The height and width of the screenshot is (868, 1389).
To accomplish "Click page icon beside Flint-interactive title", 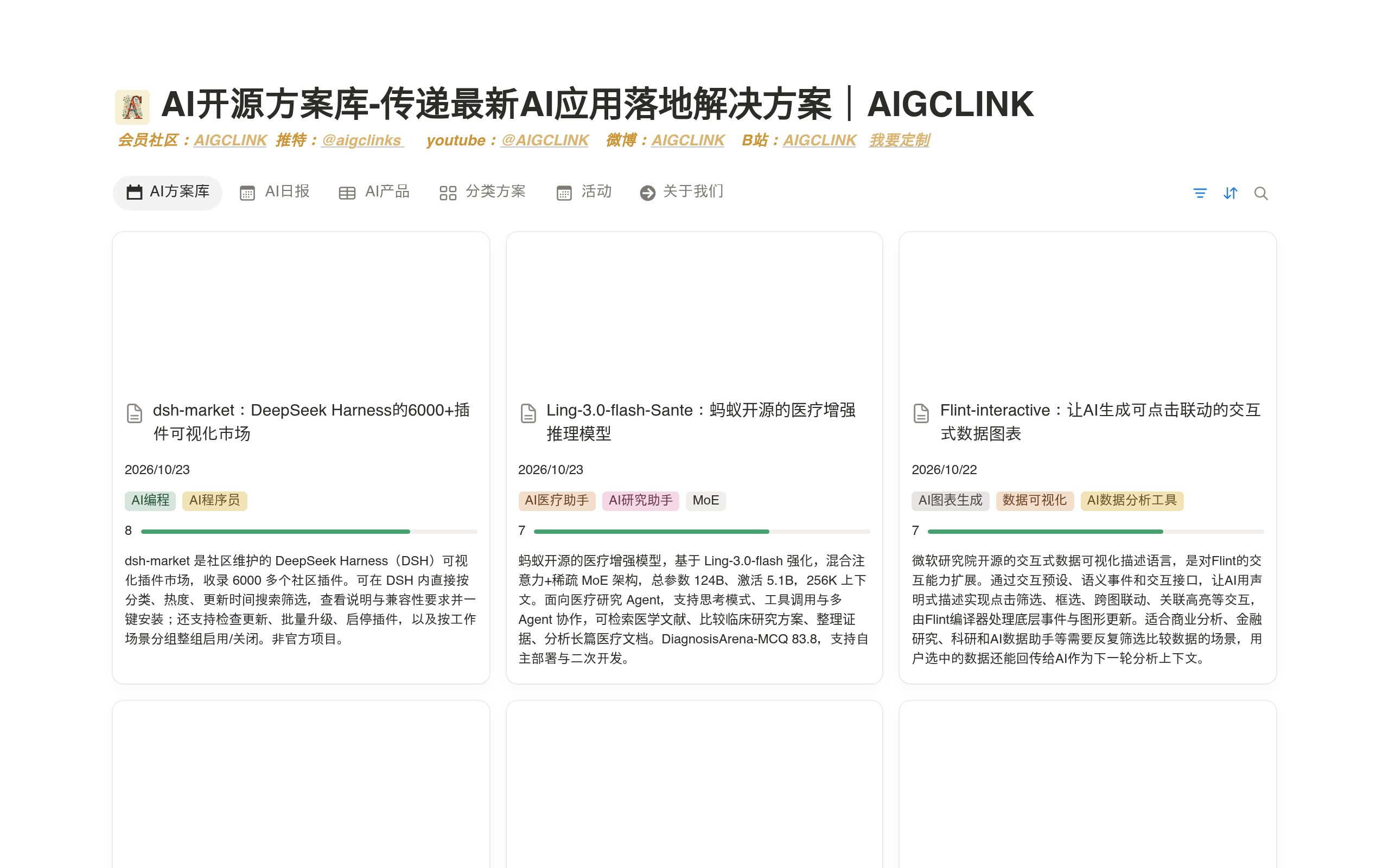I will point(921,413).
